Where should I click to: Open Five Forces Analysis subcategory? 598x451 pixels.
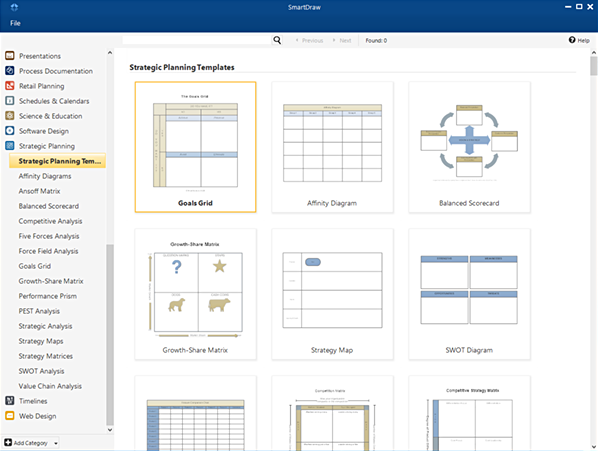[49, 236]
